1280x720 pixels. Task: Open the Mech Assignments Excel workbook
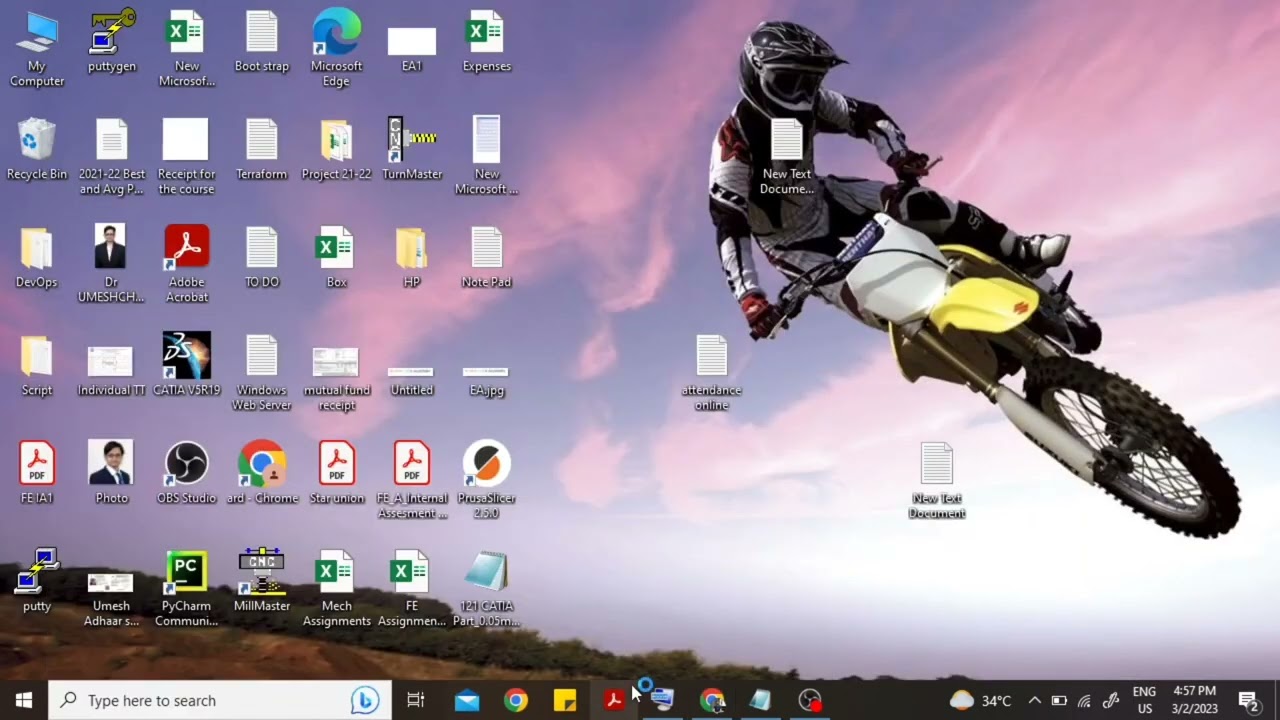337,588
